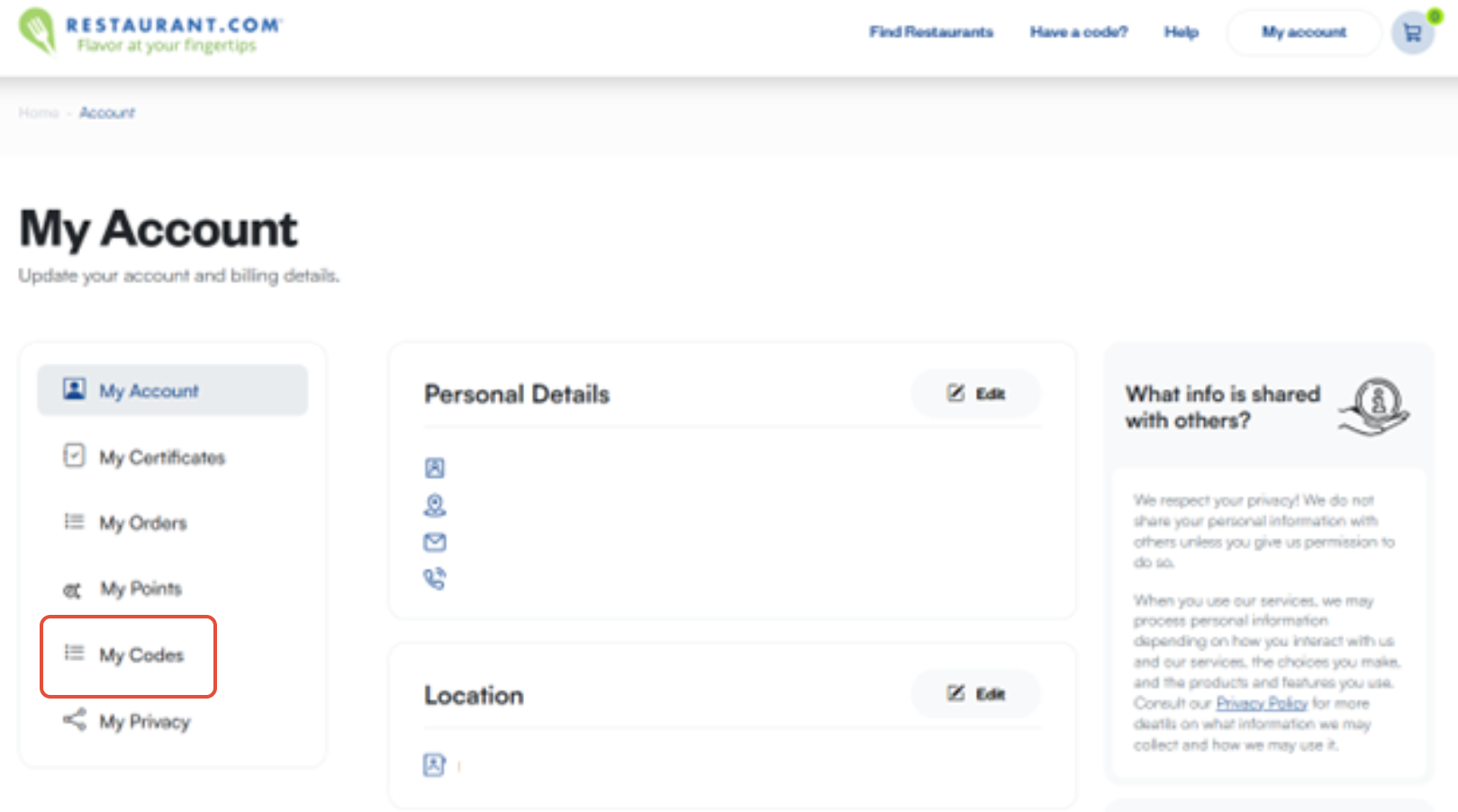The image size is (1458, 812).
Task: Click the 'Personal Details' heading
Action: click(517, 394)
